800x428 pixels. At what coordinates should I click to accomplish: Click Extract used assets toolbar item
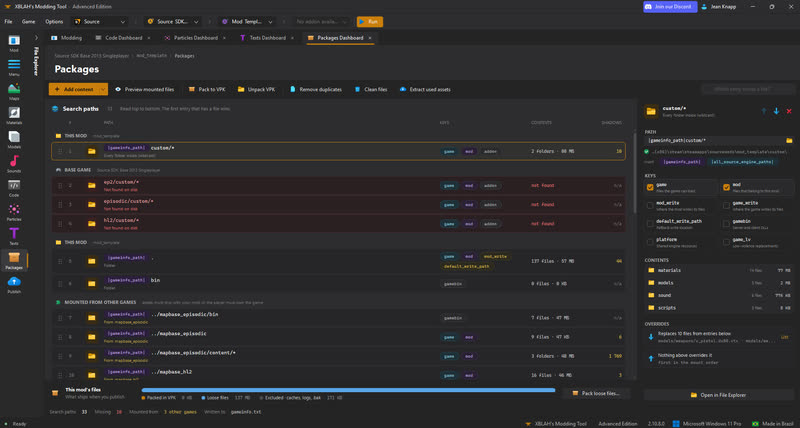click(425, 89)
